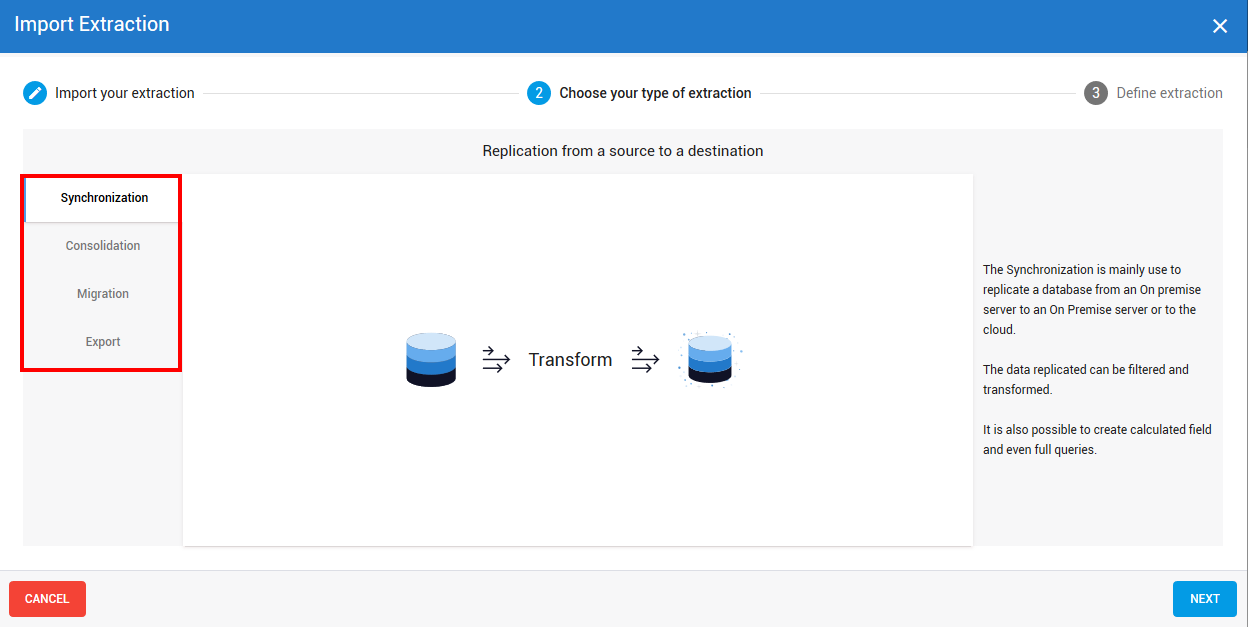The width and height of the screenshot is (1248, 627).
Task: Select the Synchronization tab
Action: point(101,198)
